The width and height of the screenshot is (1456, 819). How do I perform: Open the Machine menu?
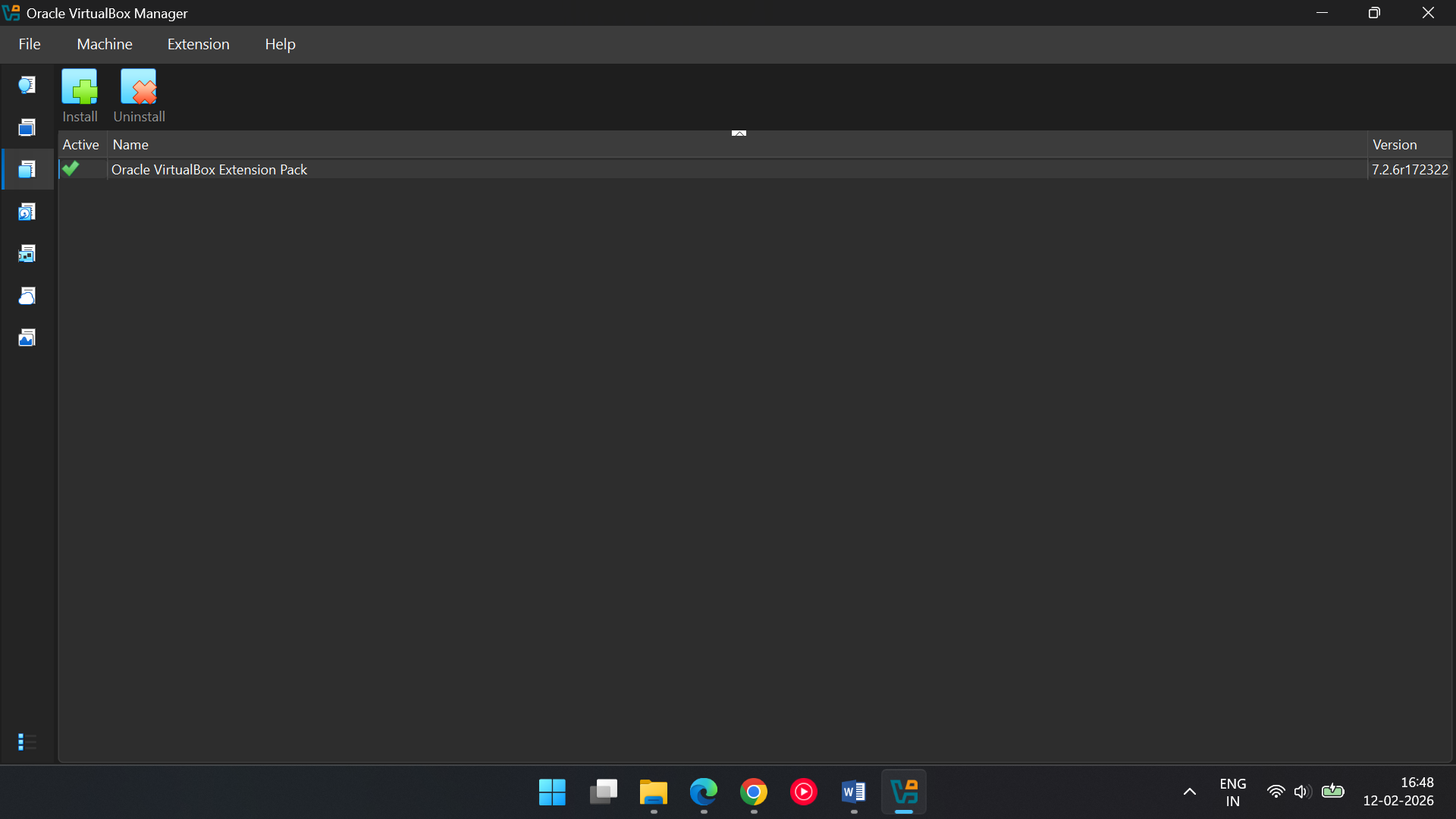[105, 44]
